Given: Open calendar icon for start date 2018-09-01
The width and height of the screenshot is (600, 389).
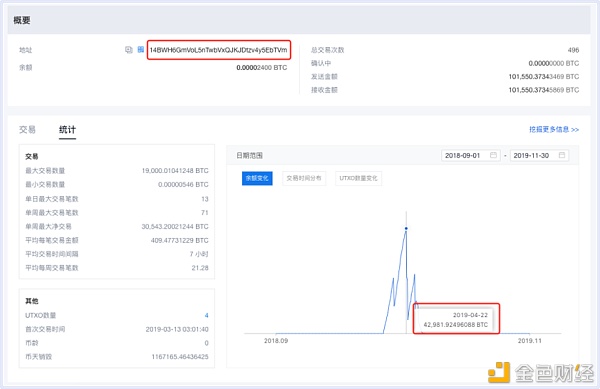Looking at the screenshot, I should coord(493,155).
